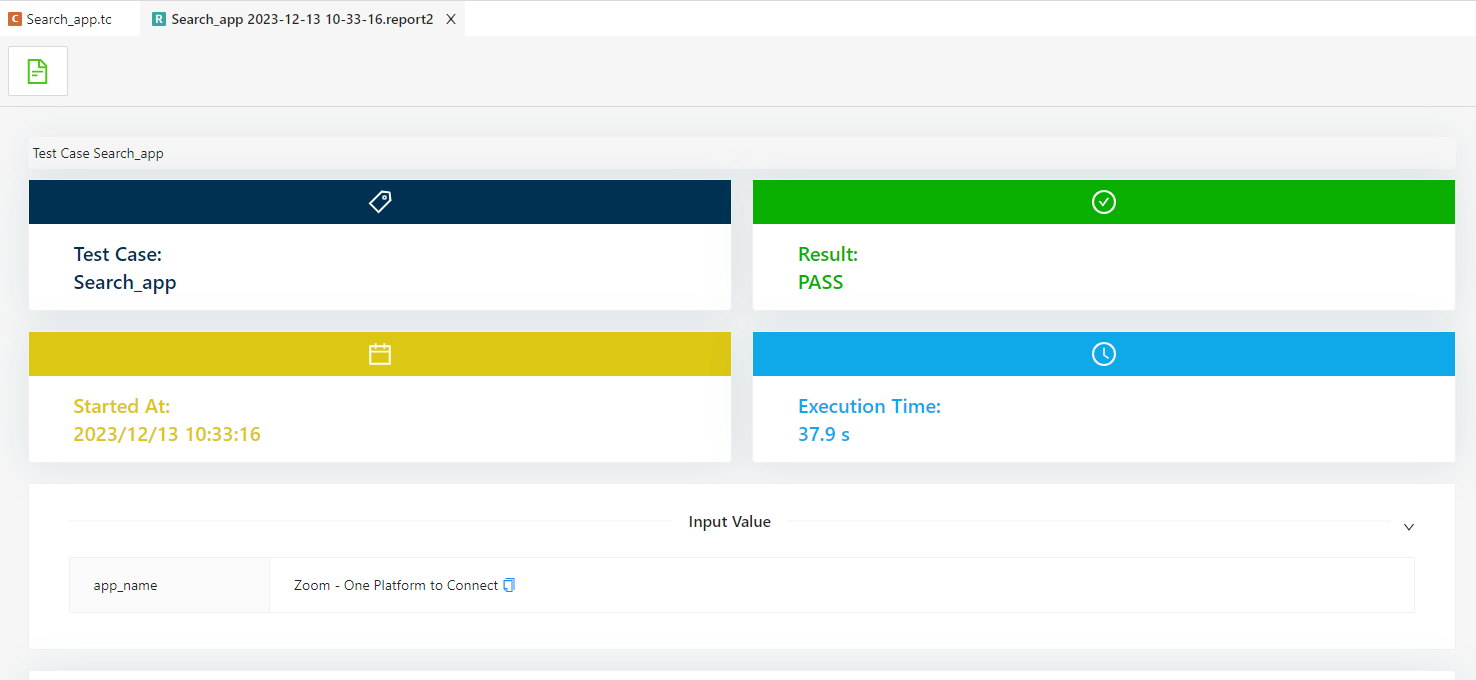Click the 37.9 s execution time value

pyautogui.click(x=824, y=434)
